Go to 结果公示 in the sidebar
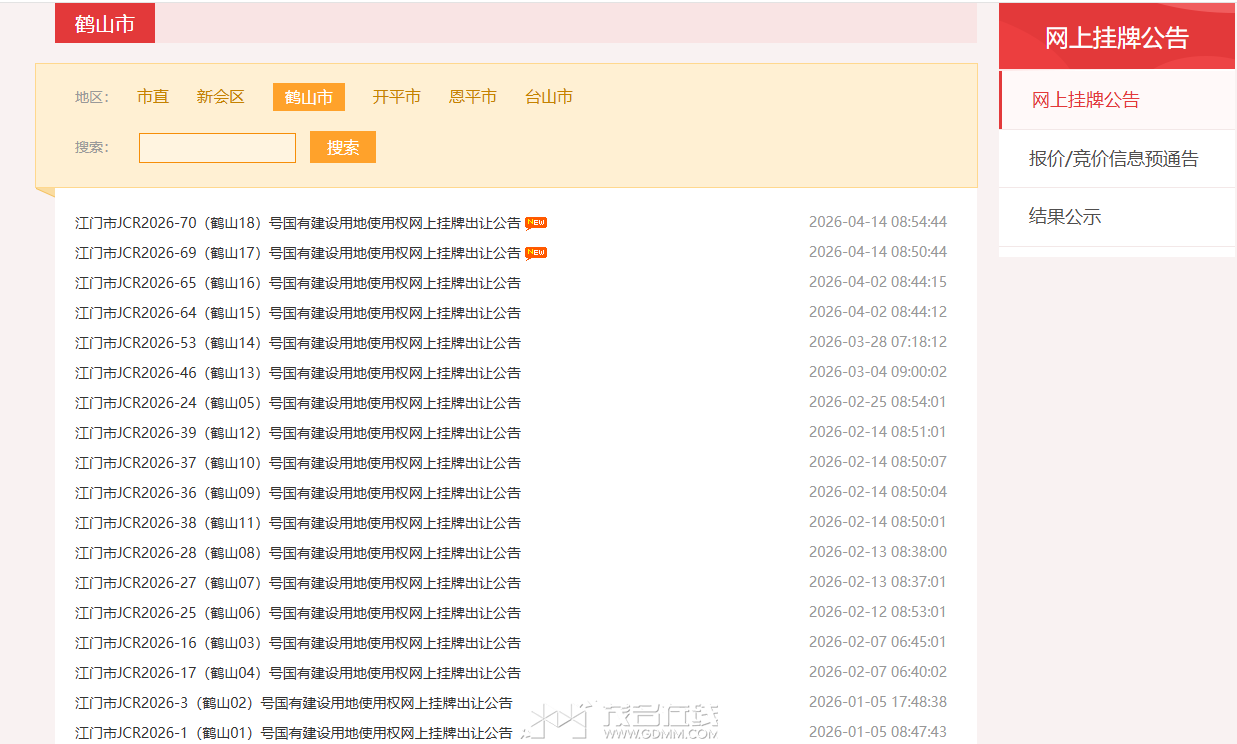This screenshot has width=1237, height=744. pos(1064,217)
